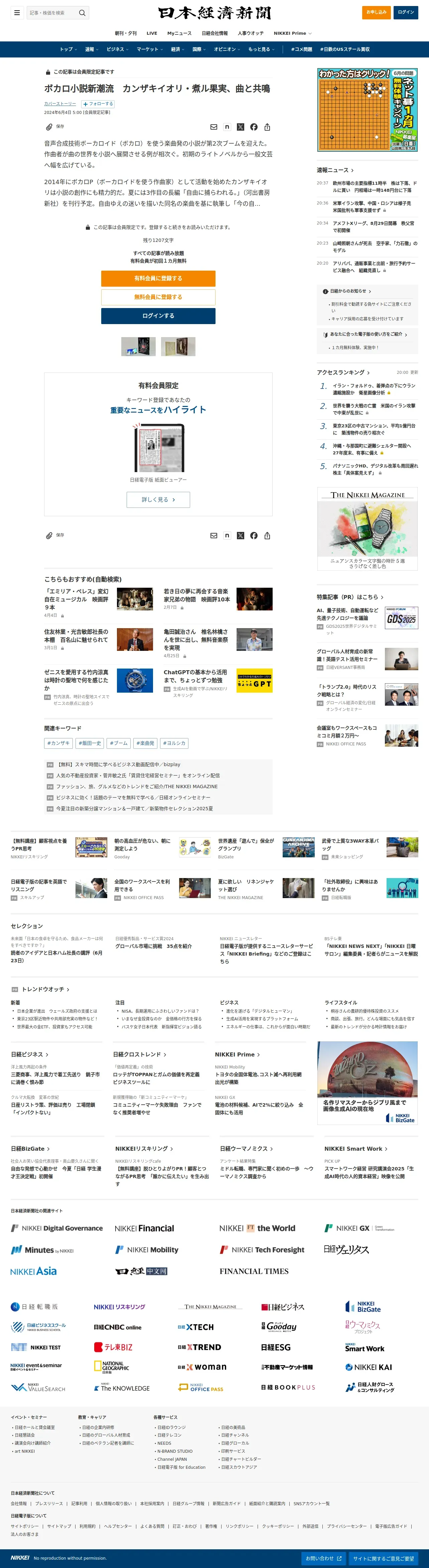The image size is (429, 1568).
Task: Open the テレ東BIZ logo link
Action: coord(113,1347)
